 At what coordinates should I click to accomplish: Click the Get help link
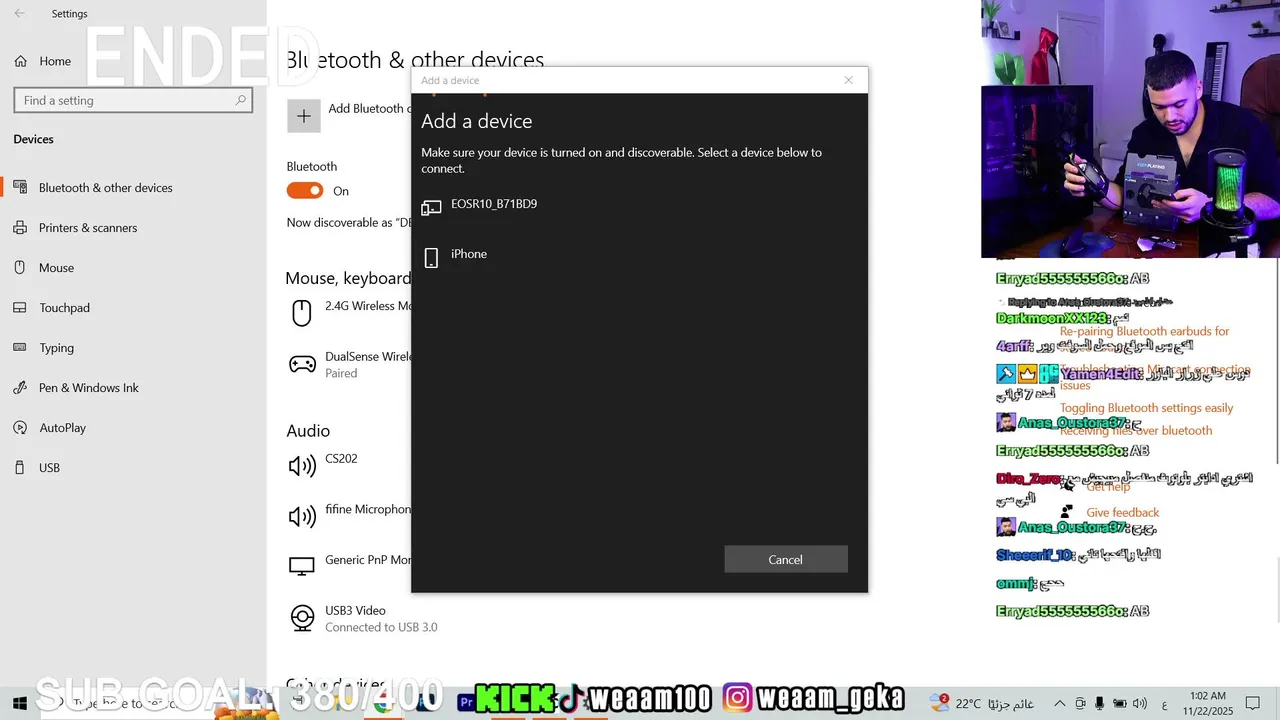(x=1108, y=486)
